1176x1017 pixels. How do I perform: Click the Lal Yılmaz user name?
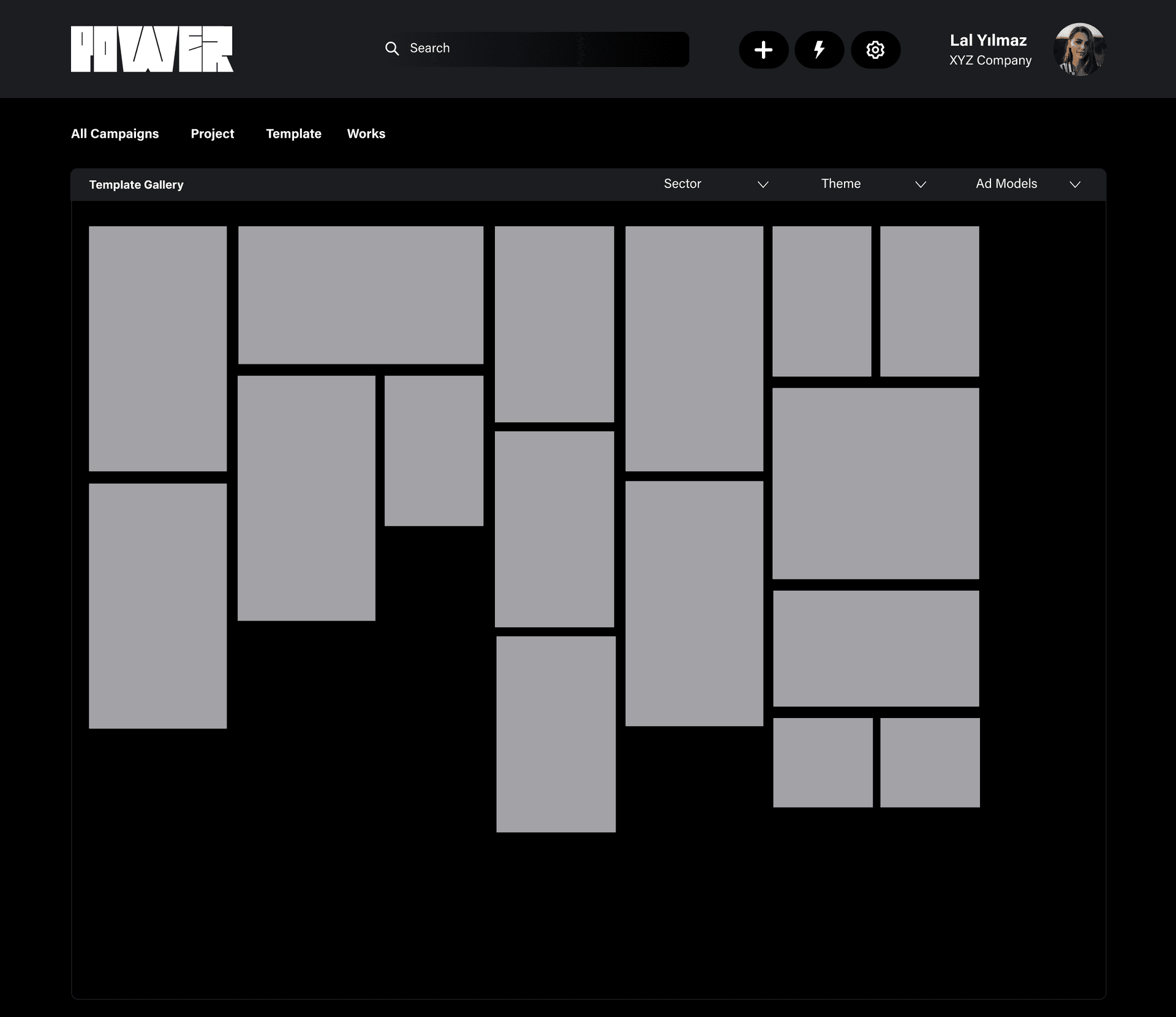pyautogui.click(x=988, y=40)
